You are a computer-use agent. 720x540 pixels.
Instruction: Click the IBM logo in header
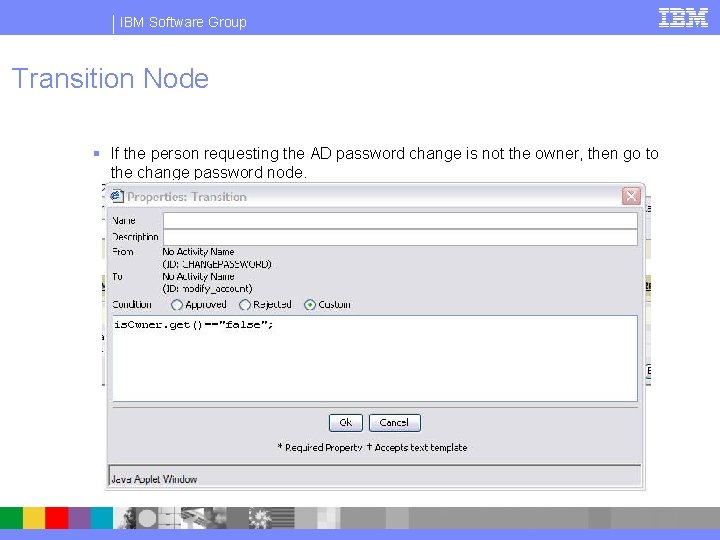point(683,18)
